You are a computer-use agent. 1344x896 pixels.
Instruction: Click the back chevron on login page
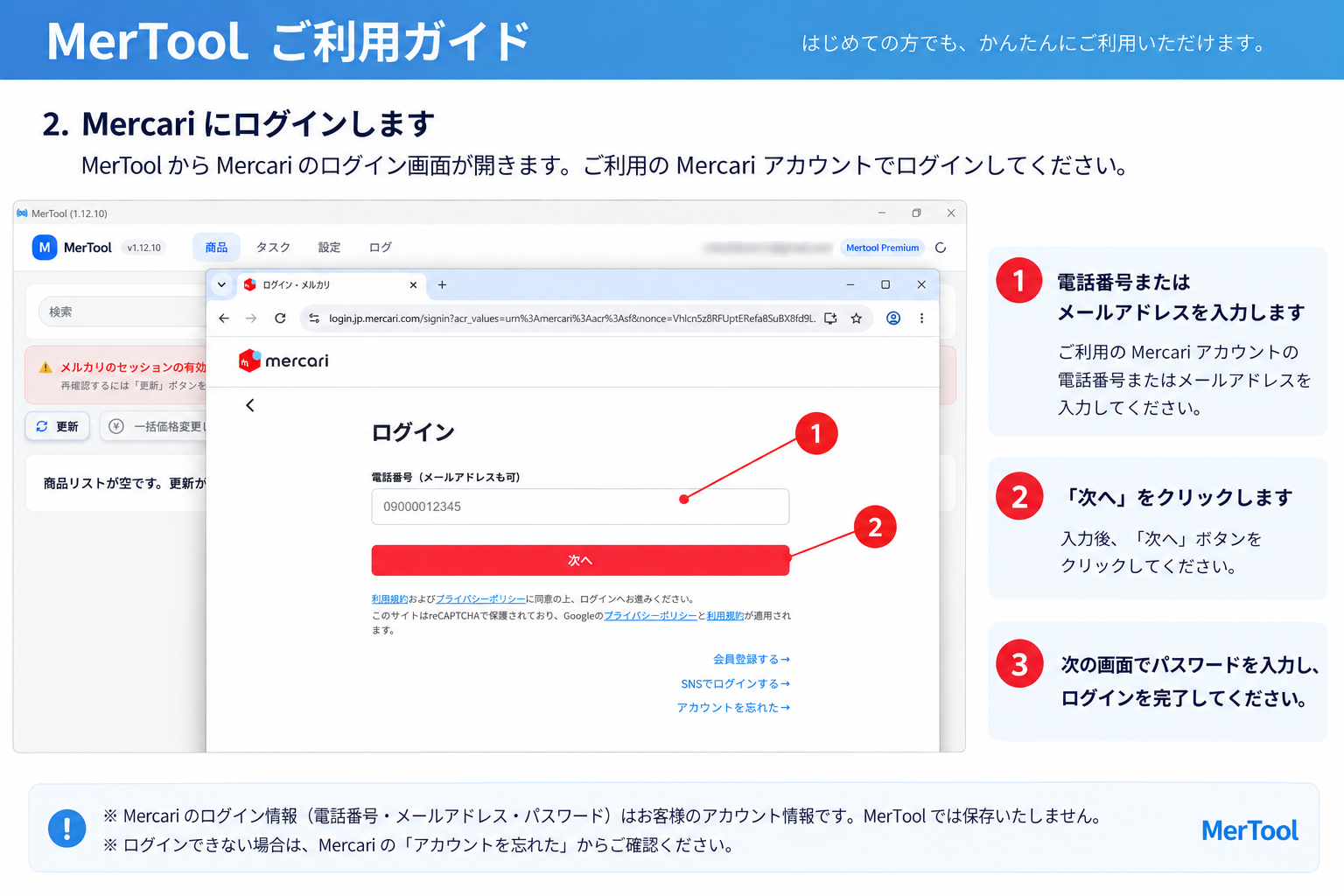250,405
